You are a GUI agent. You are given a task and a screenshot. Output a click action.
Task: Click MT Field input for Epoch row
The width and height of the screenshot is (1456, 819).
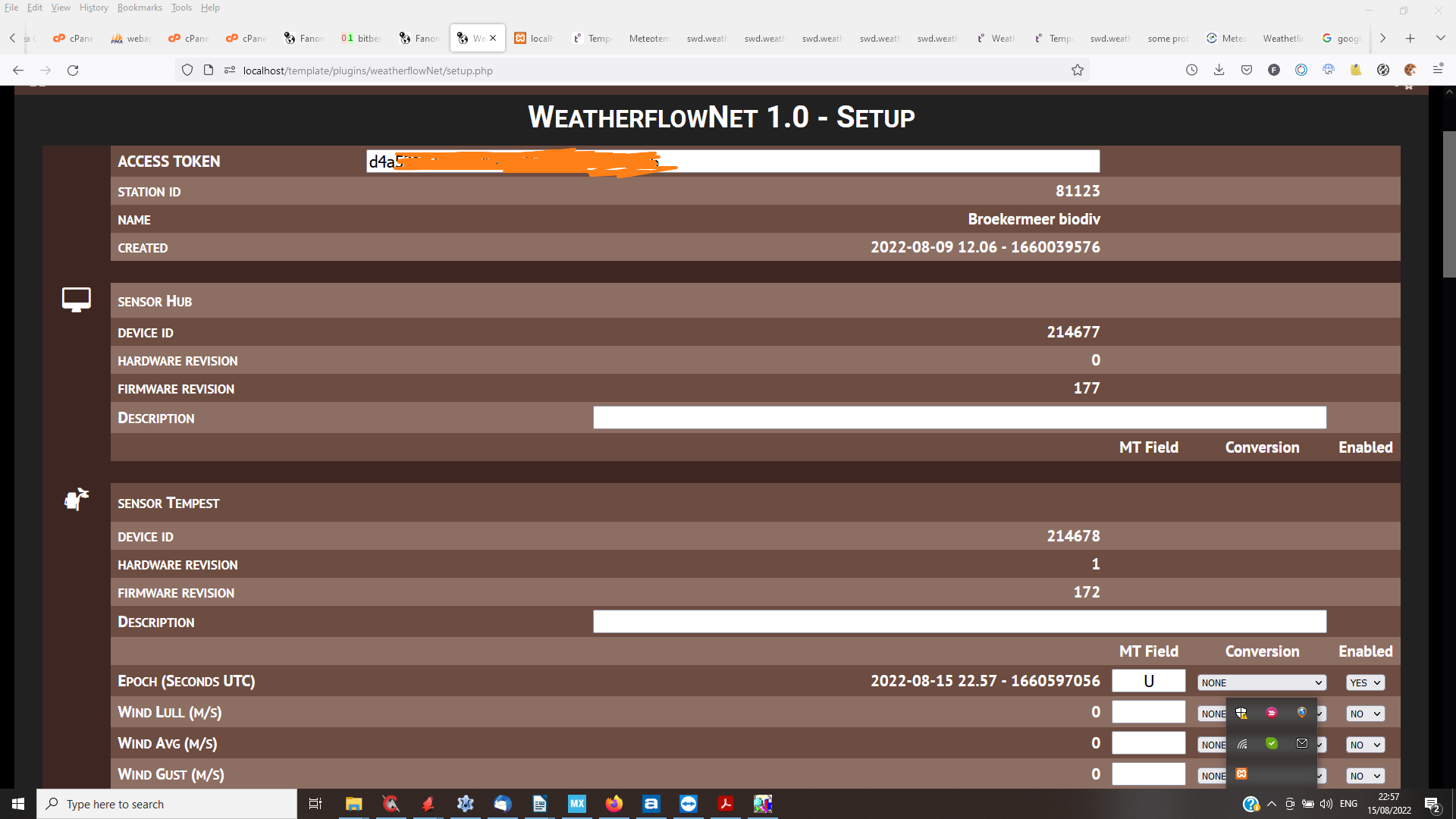[1148, 681]
